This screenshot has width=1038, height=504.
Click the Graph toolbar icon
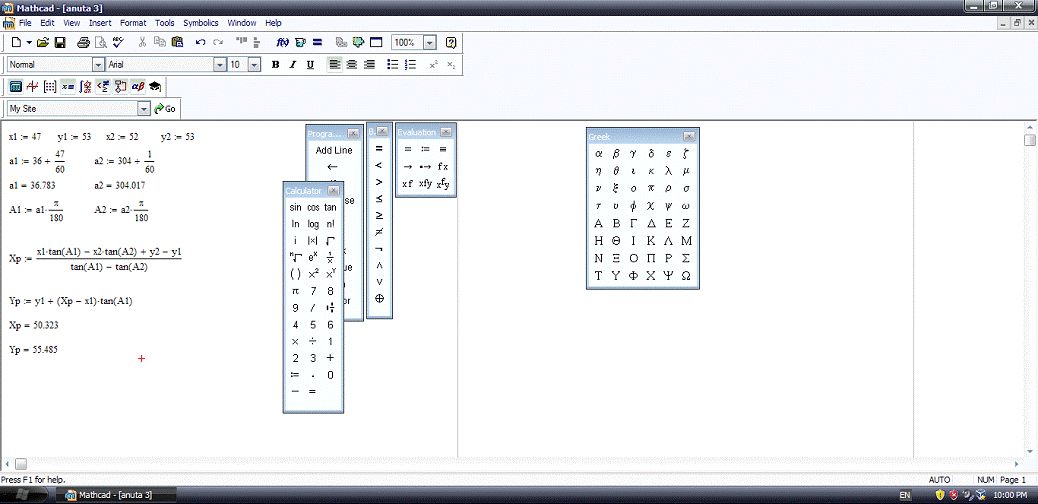[32, 86]
